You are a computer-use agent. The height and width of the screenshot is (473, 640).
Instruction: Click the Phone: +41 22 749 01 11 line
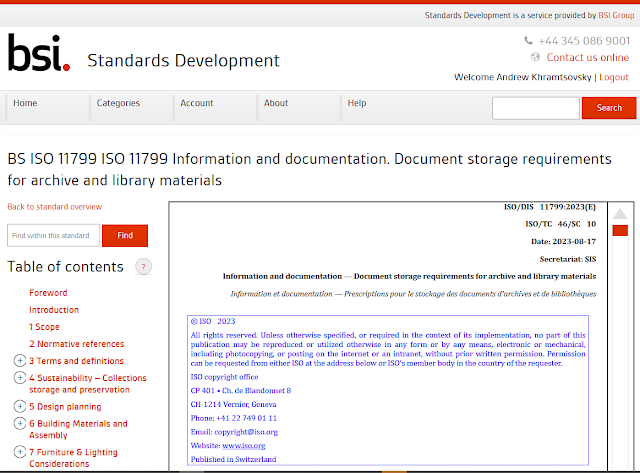(x=234, y=418)
